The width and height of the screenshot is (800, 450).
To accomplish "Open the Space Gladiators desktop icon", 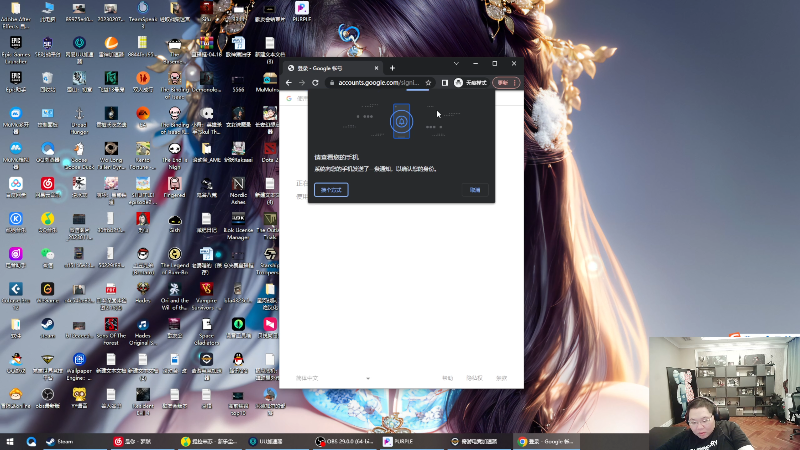I will [206, 332].
